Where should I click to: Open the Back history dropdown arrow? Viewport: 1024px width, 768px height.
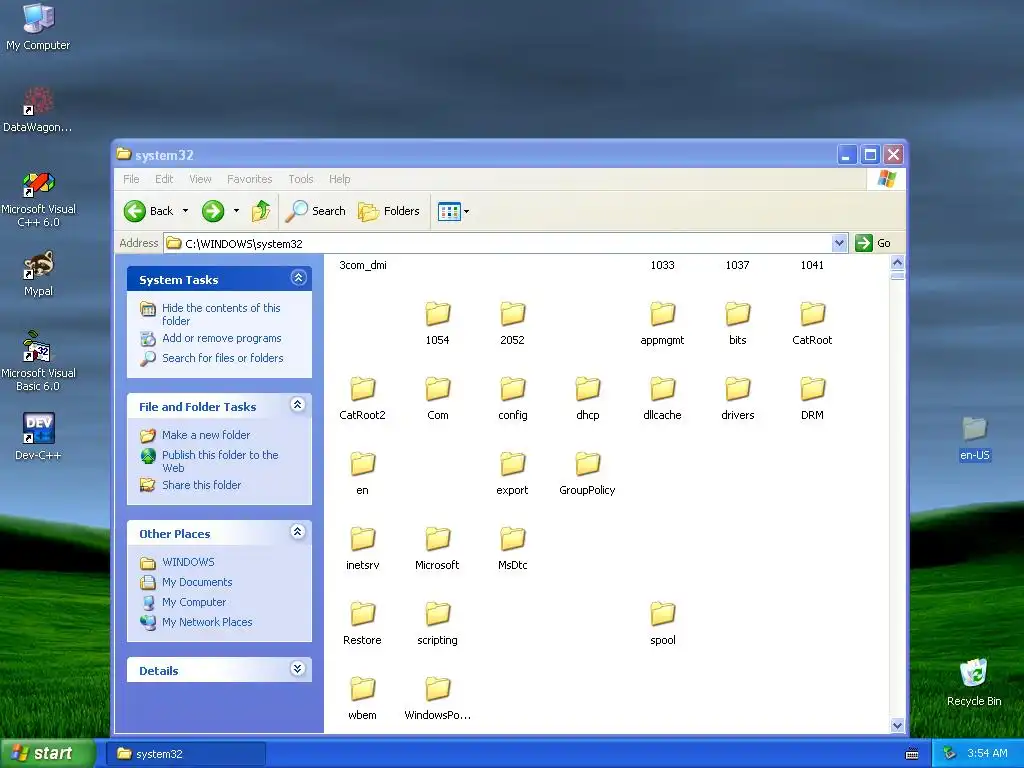(185, 211)
